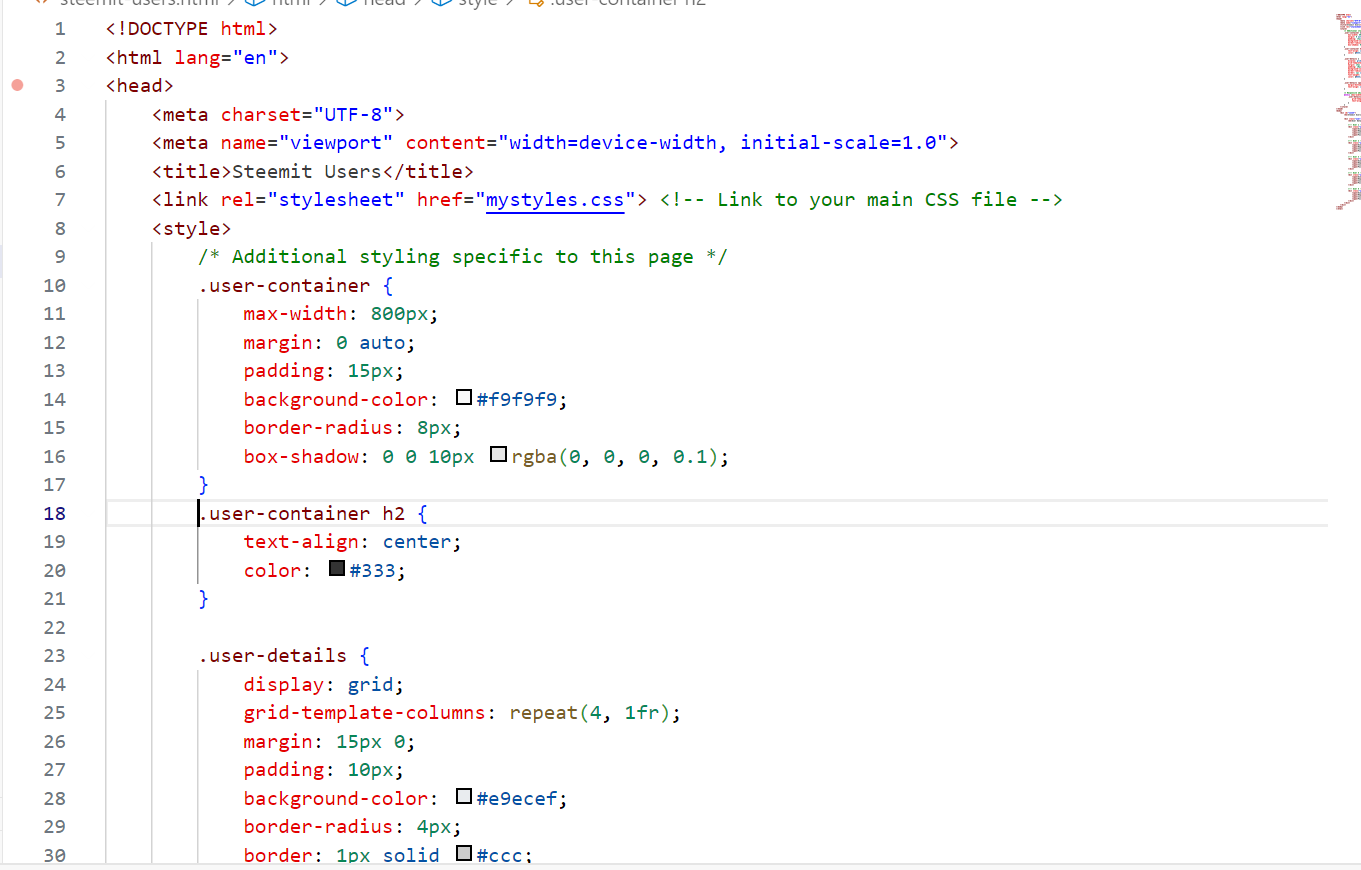Click the 'Link to your main CSS file' comment
Image resolution: width=1361 pixels, height=870 pixels.
(861, 199)
